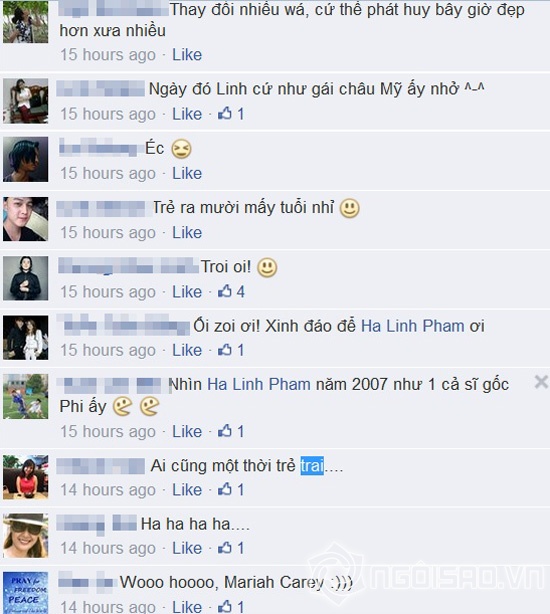The height and width of the screenshot is (614, 550).
Task: Open profile picture of woman in white hat
Action: tap(25, 535)
